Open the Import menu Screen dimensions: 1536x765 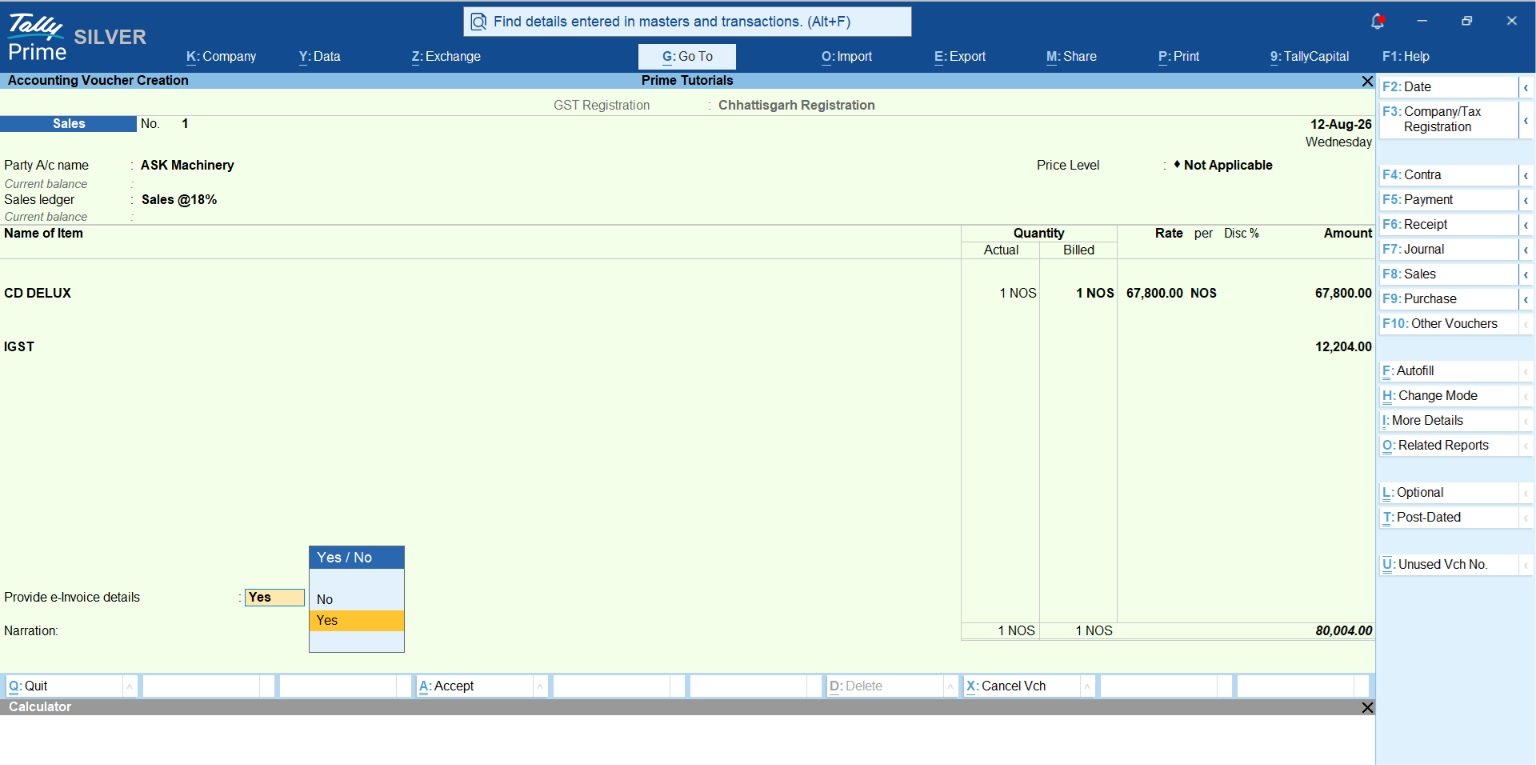[847, 57]
